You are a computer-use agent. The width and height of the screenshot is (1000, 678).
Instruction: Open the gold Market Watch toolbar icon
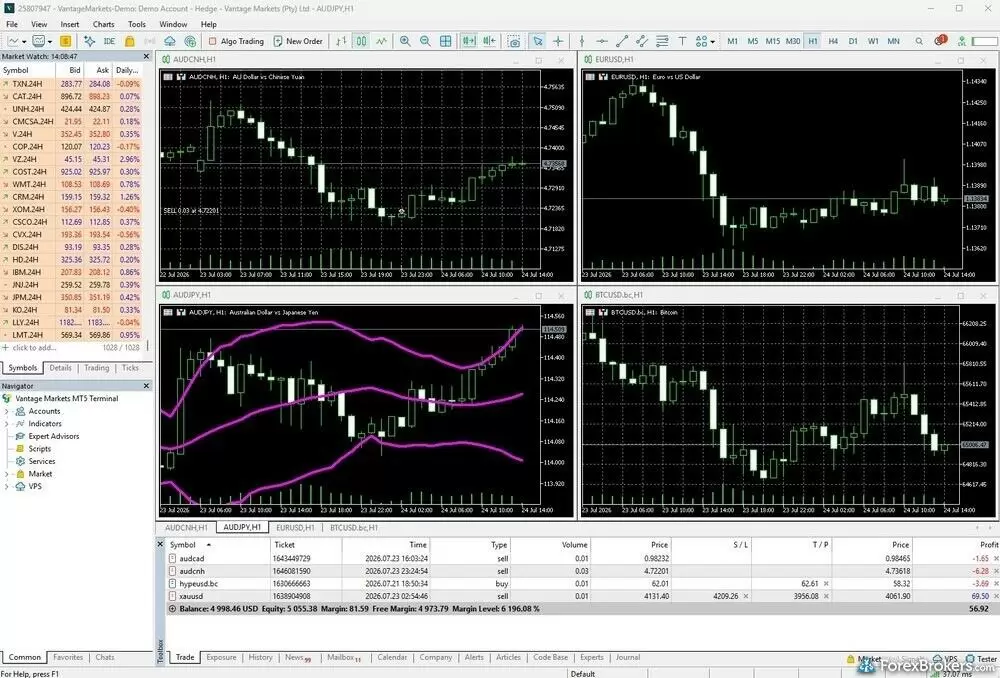65,41
